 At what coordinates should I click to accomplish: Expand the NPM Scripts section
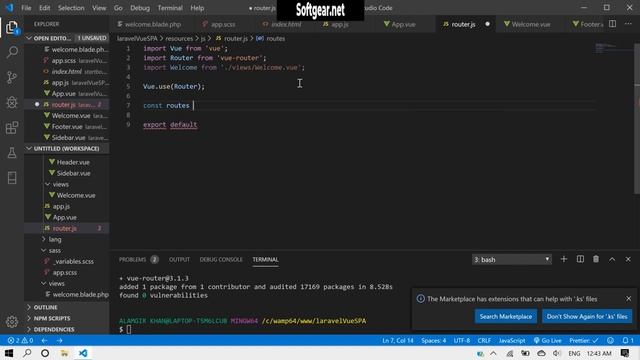[67, 318]
